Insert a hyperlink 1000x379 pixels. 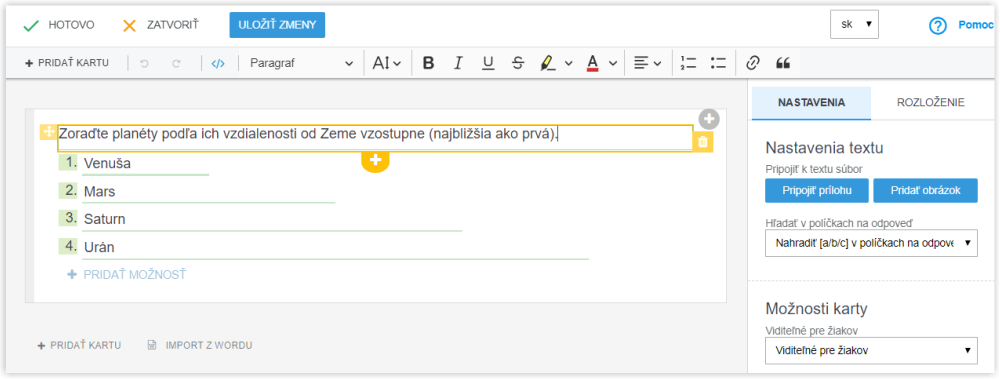(753, 63)
